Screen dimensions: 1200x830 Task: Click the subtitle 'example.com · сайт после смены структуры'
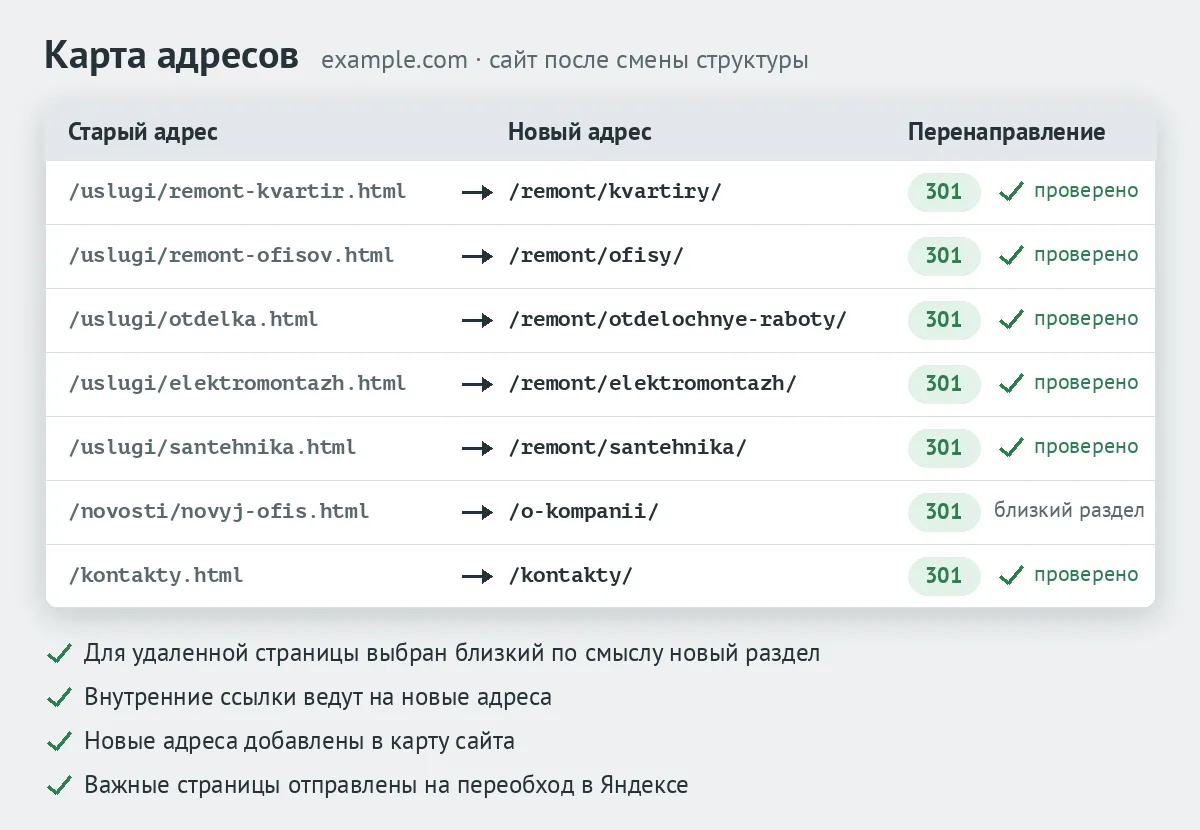[x=565, y=61]
